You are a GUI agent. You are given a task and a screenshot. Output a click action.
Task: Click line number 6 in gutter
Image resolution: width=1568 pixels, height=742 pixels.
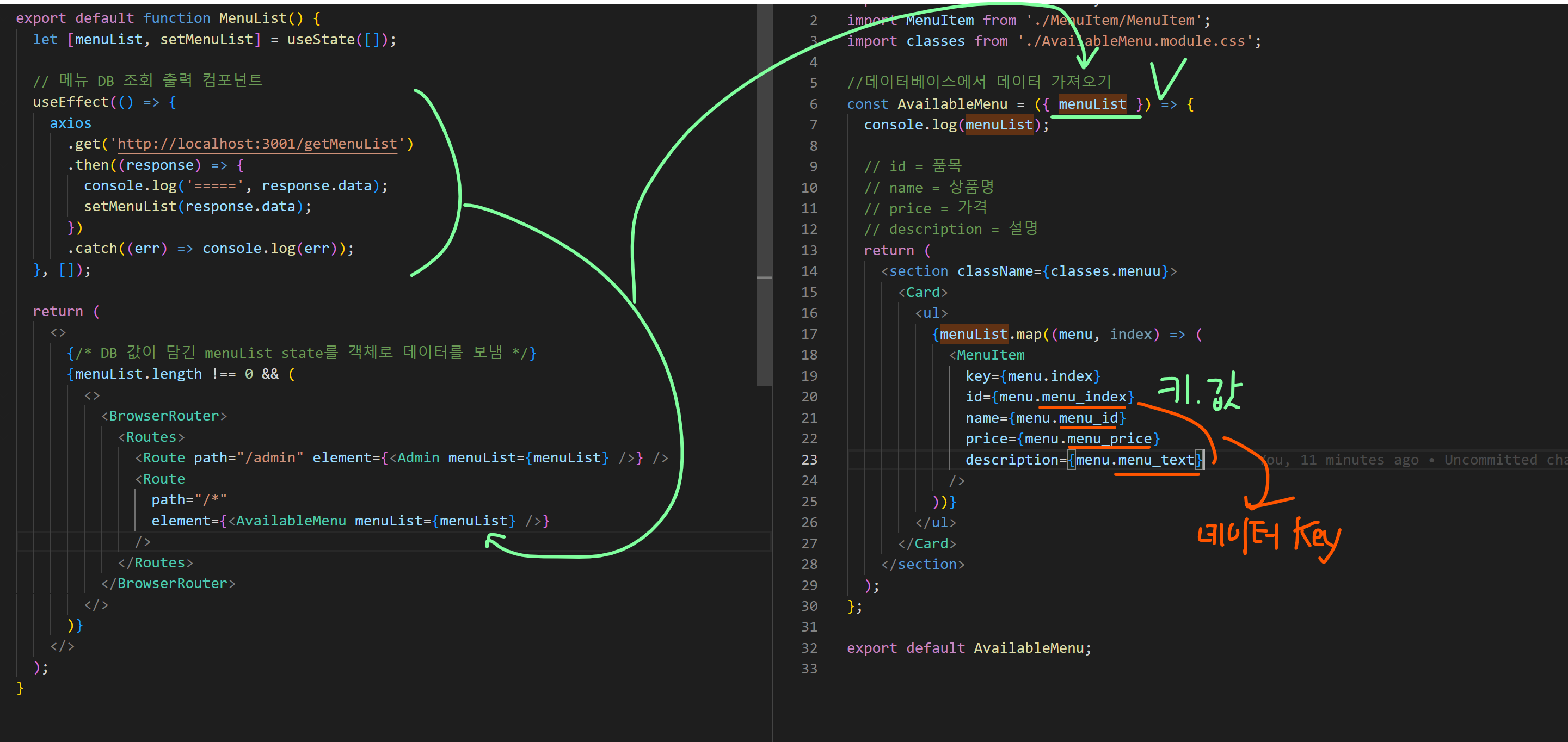pos(813,104)
